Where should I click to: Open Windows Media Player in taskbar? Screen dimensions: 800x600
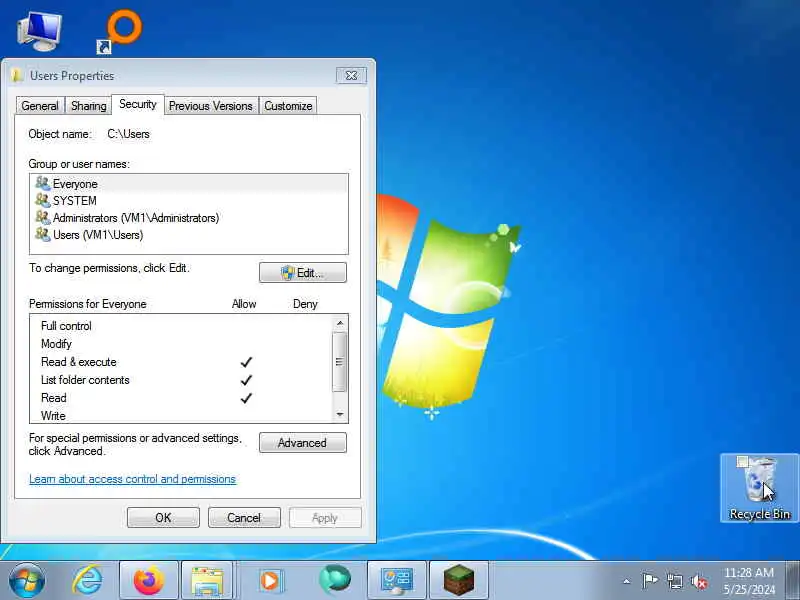point(270,580)
